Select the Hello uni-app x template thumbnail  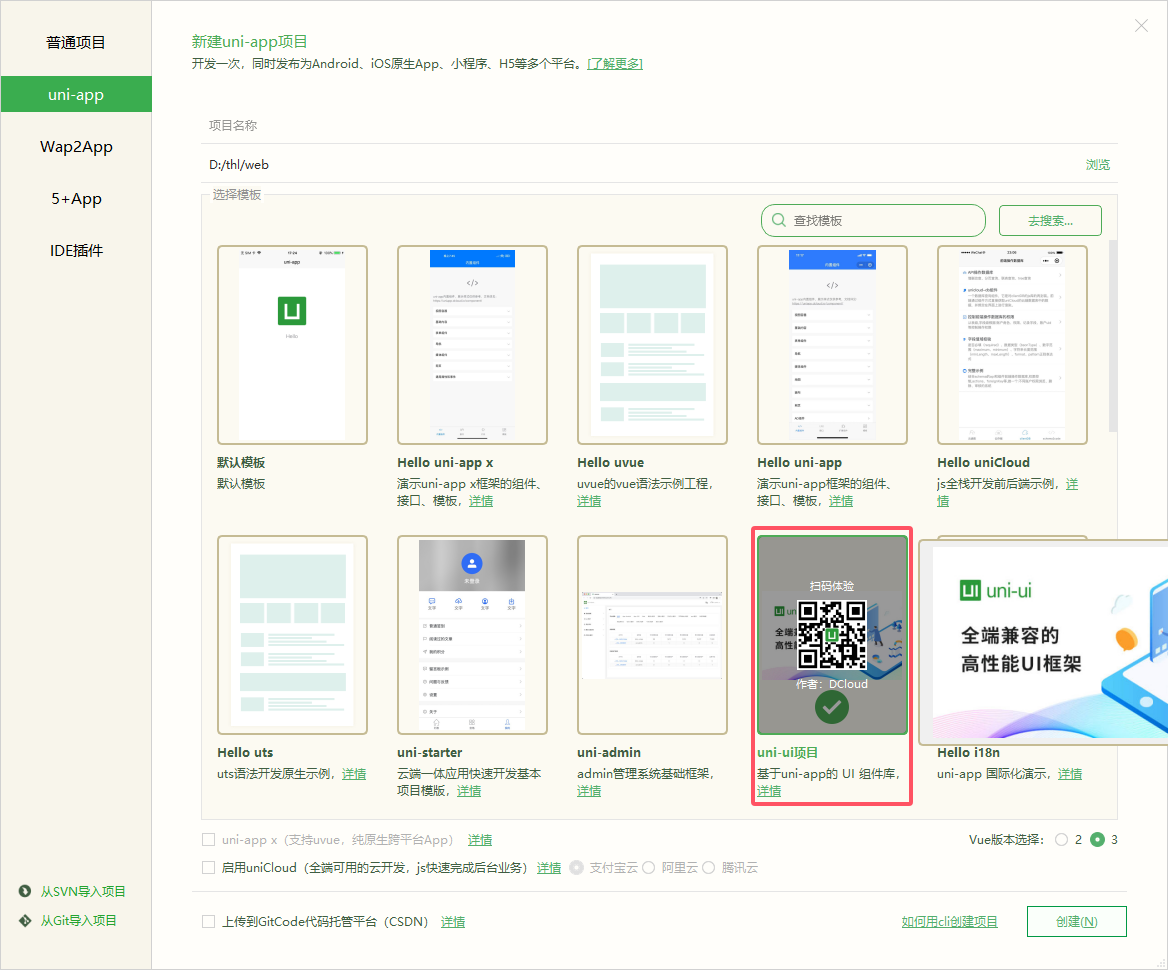coord(472,345)
